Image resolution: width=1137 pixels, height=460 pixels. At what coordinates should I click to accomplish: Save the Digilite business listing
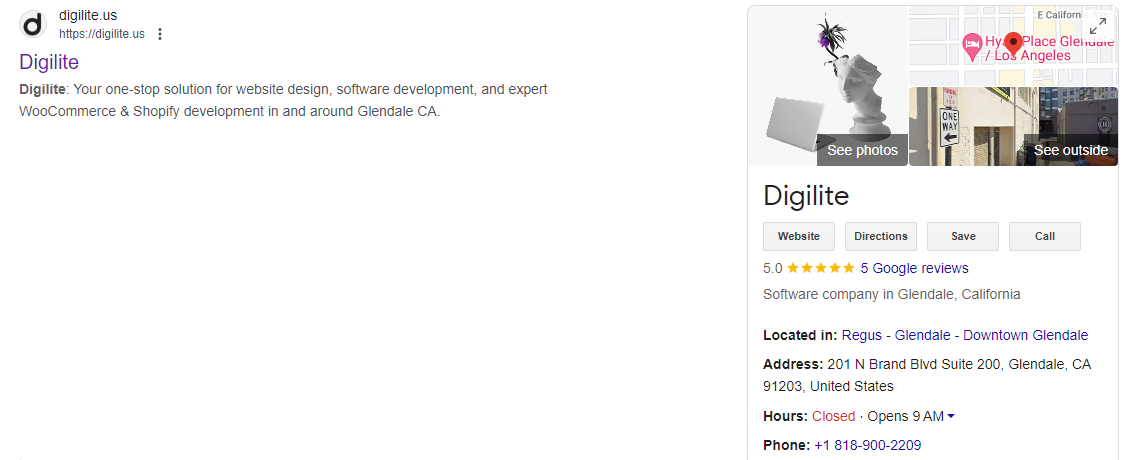(963, 237)
